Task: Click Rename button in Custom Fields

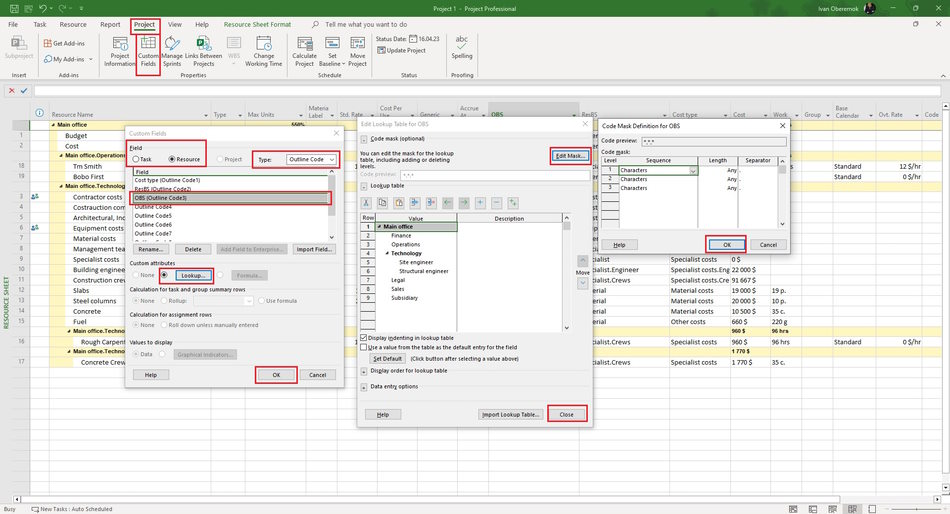Action: (x=150, y=249)
